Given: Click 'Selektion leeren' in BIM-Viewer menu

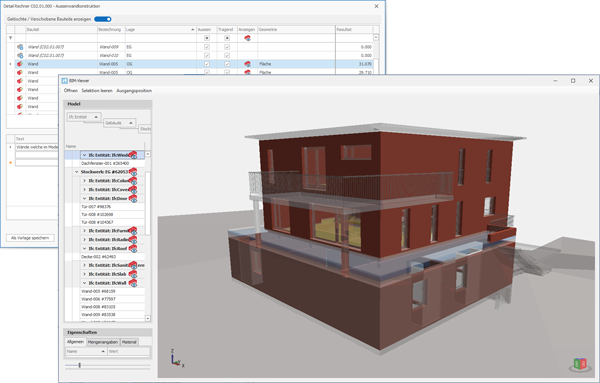Looking at the screenshot, I should pyautogui.click(x=97, y=91).
